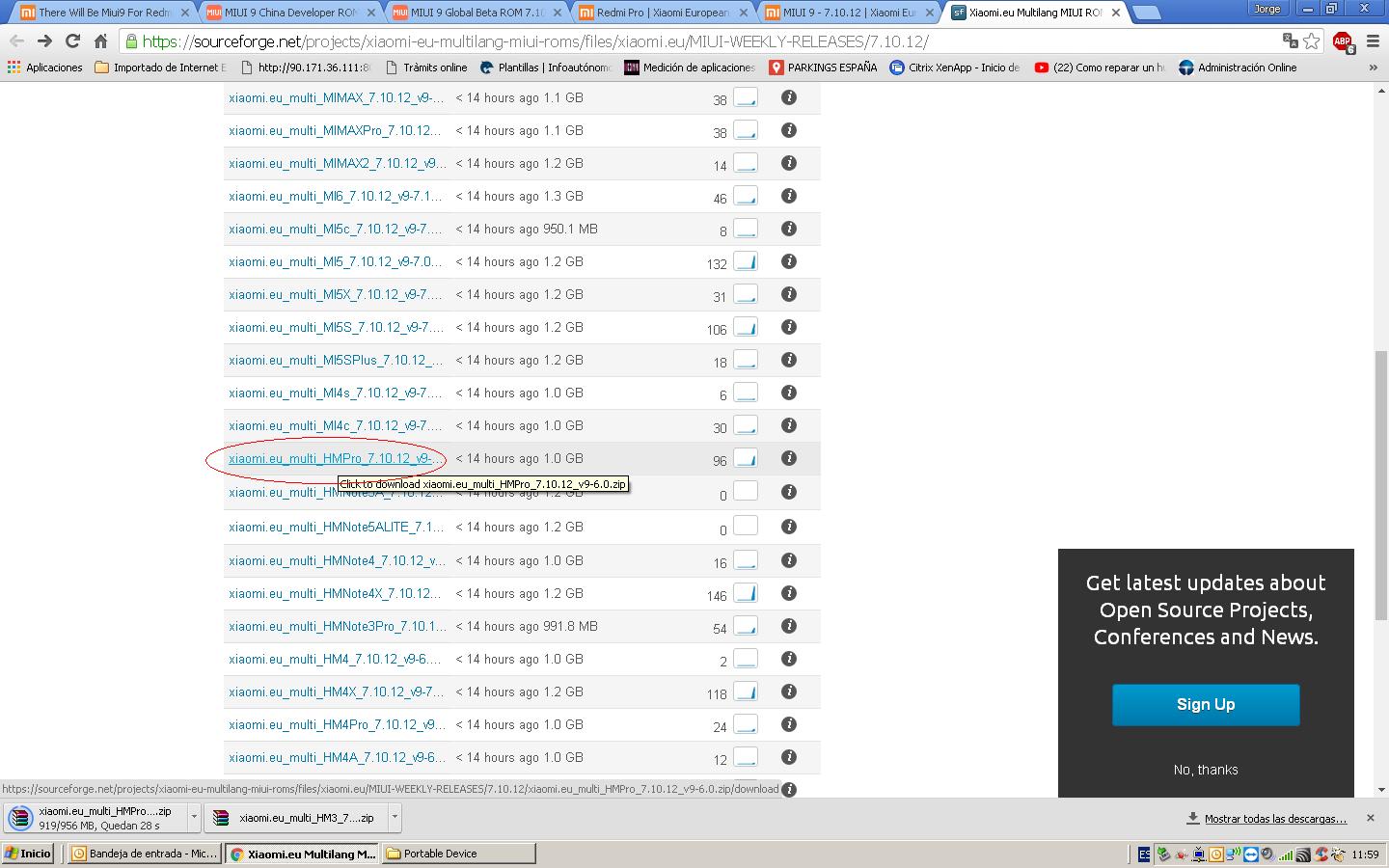Open the in-progress xiaomi.eu_multi_HMPro download item
Image resolution: width=1389 pixels, height=868 pixels.
click(x=95, y=817)
